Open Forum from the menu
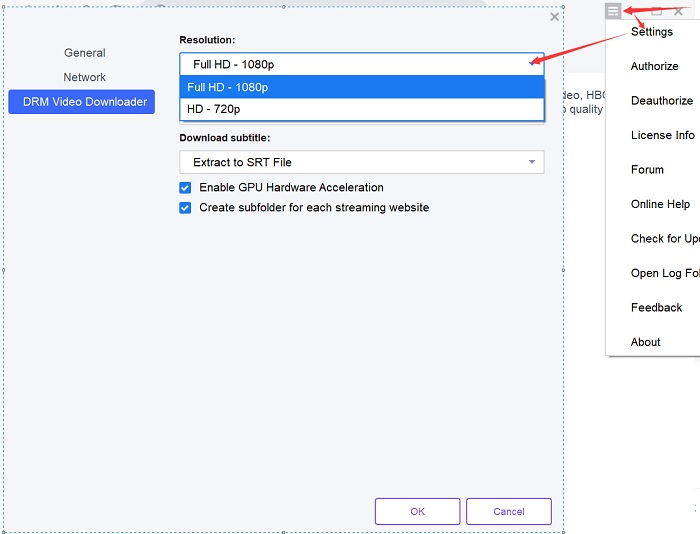 click(647, 170)
